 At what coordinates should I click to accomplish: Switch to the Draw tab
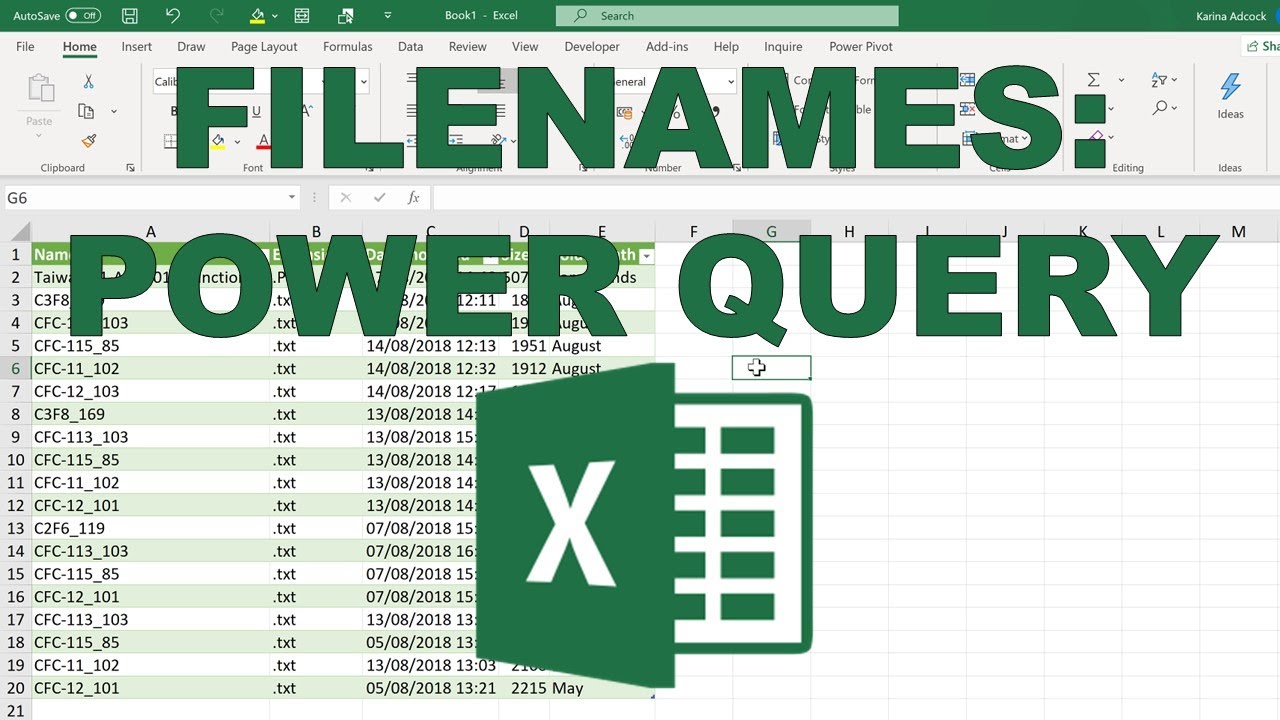pyautogui.click(x=191, y=46)
